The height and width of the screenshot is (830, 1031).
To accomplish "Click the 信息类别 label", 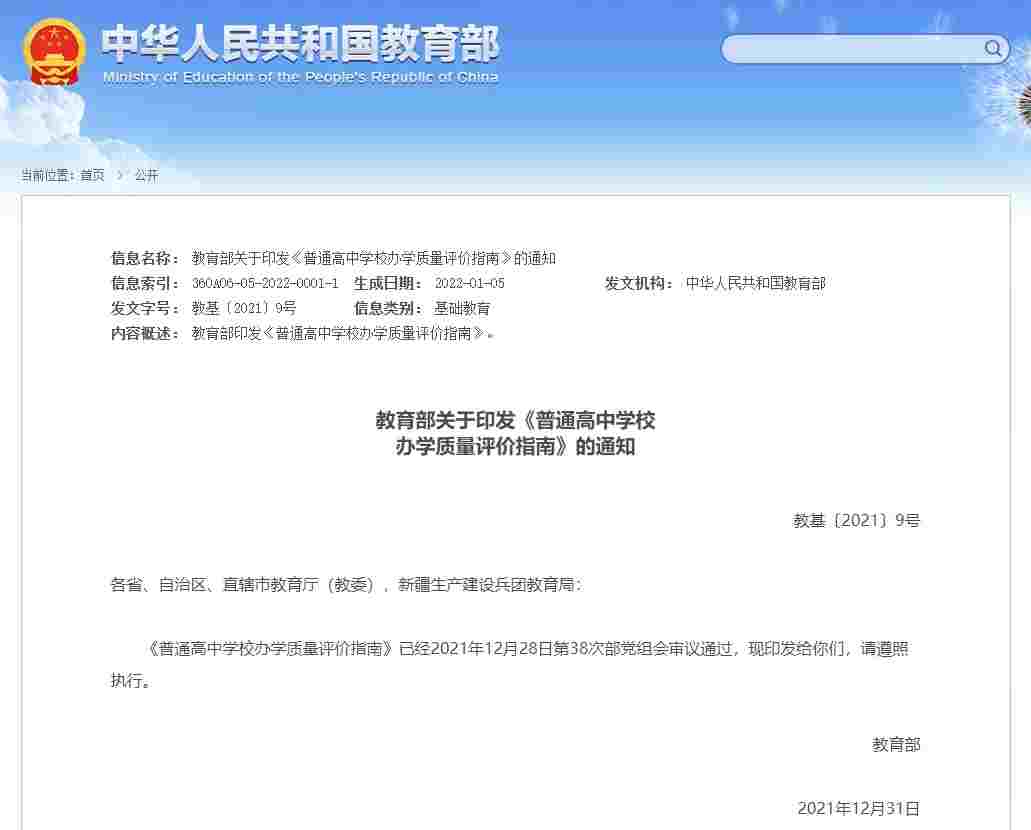I will click(x=388, y=308).
